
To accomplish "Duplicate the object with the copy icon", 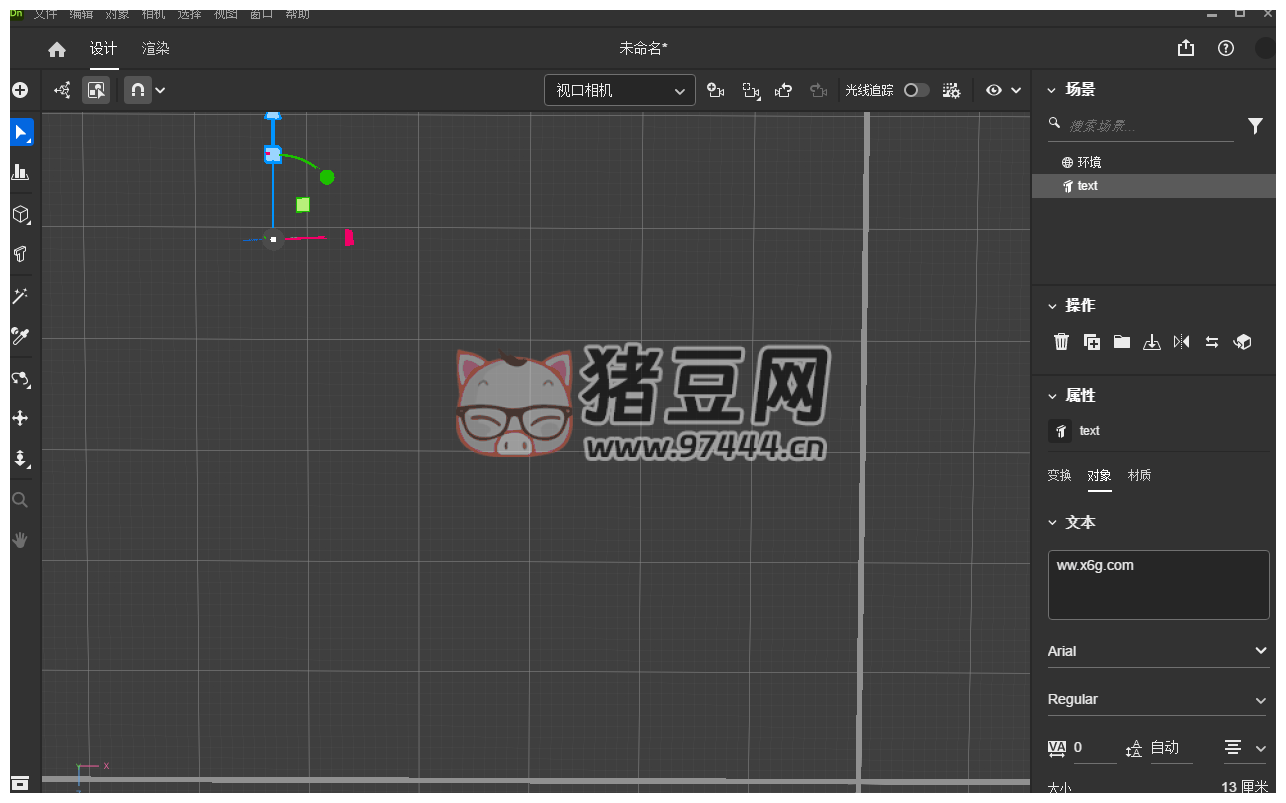I will click(x=1091, y=341).
